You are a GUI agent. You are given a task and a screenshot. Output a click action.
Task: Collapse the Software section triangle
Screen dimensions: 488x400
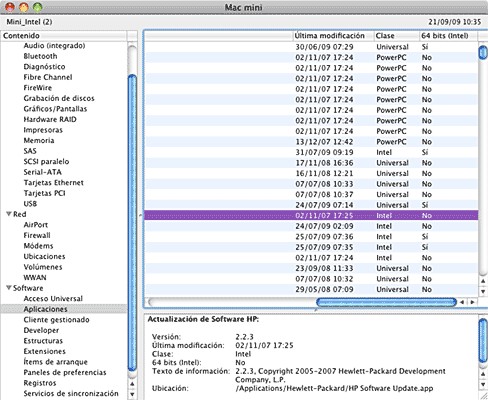pyautogui.click(x=9, y=288)
